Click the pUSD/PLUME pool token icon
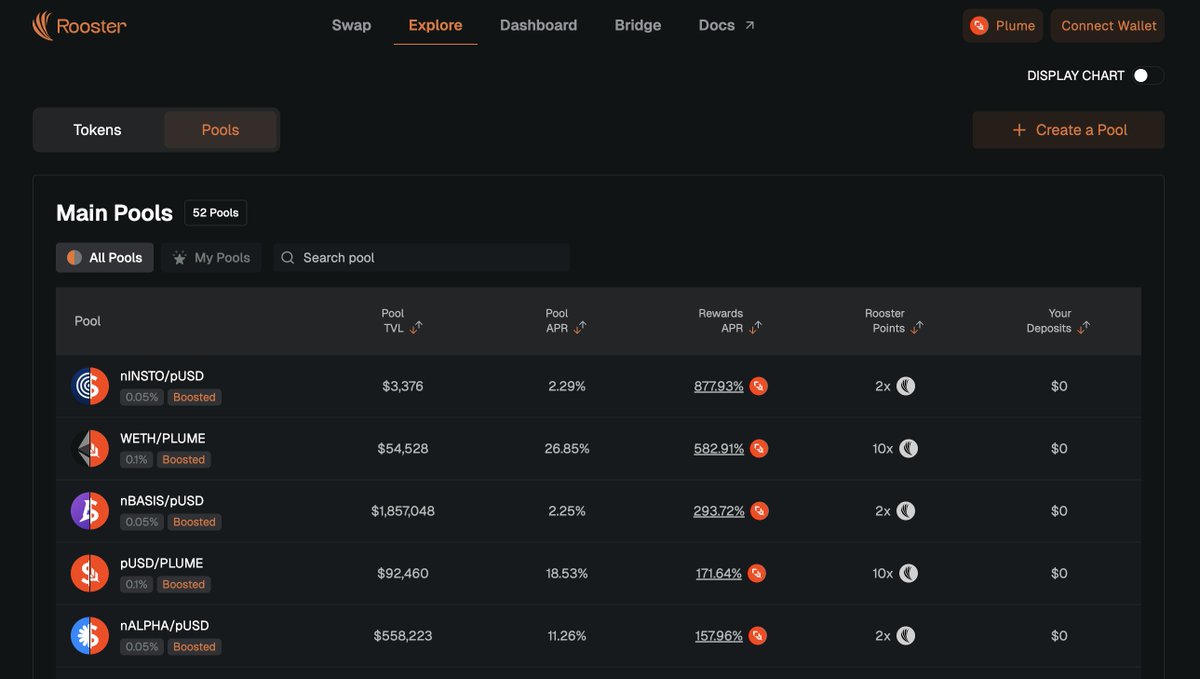 [90, 573]
